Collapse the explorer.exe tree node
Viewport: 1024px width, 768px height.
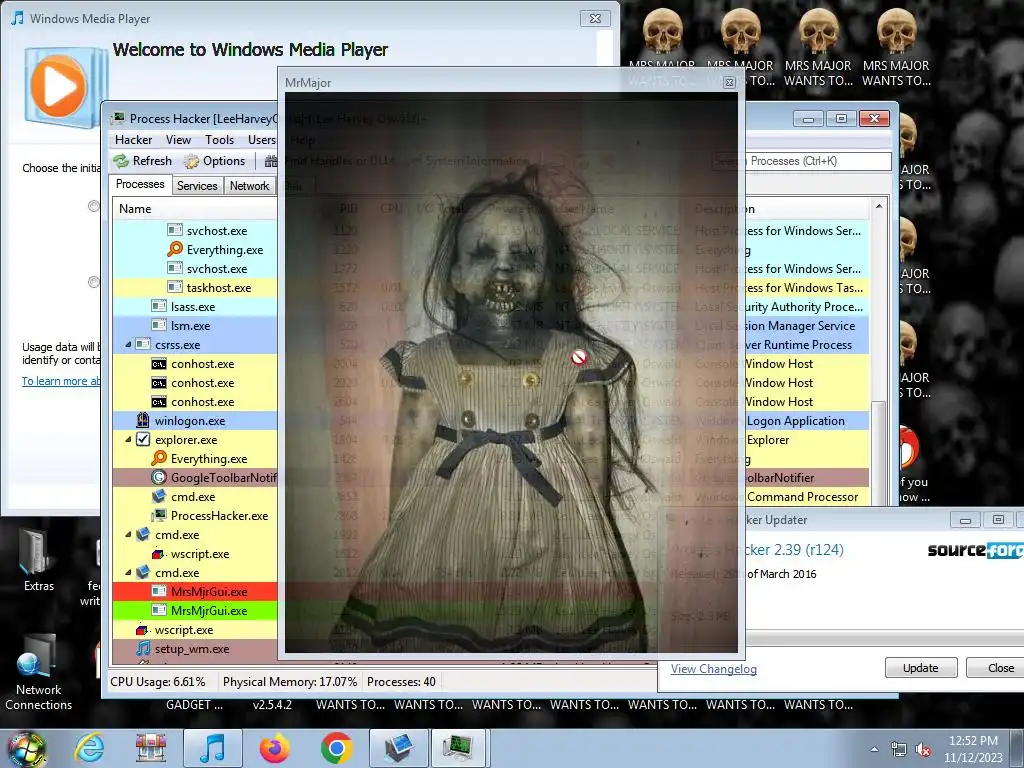click(128, 440)
